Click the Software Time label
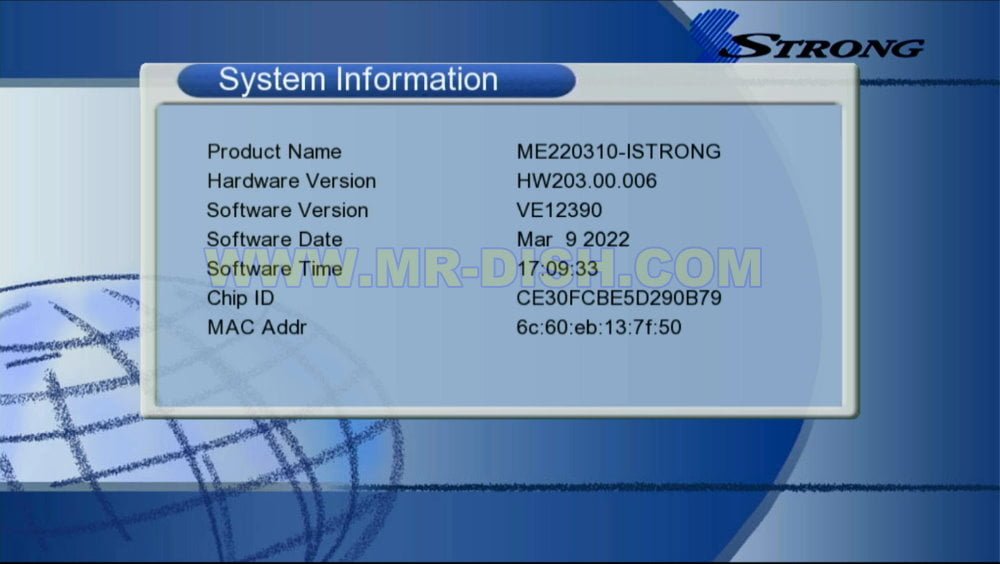The width and height of the screenshot is (1000, 564). coord(275,269)
